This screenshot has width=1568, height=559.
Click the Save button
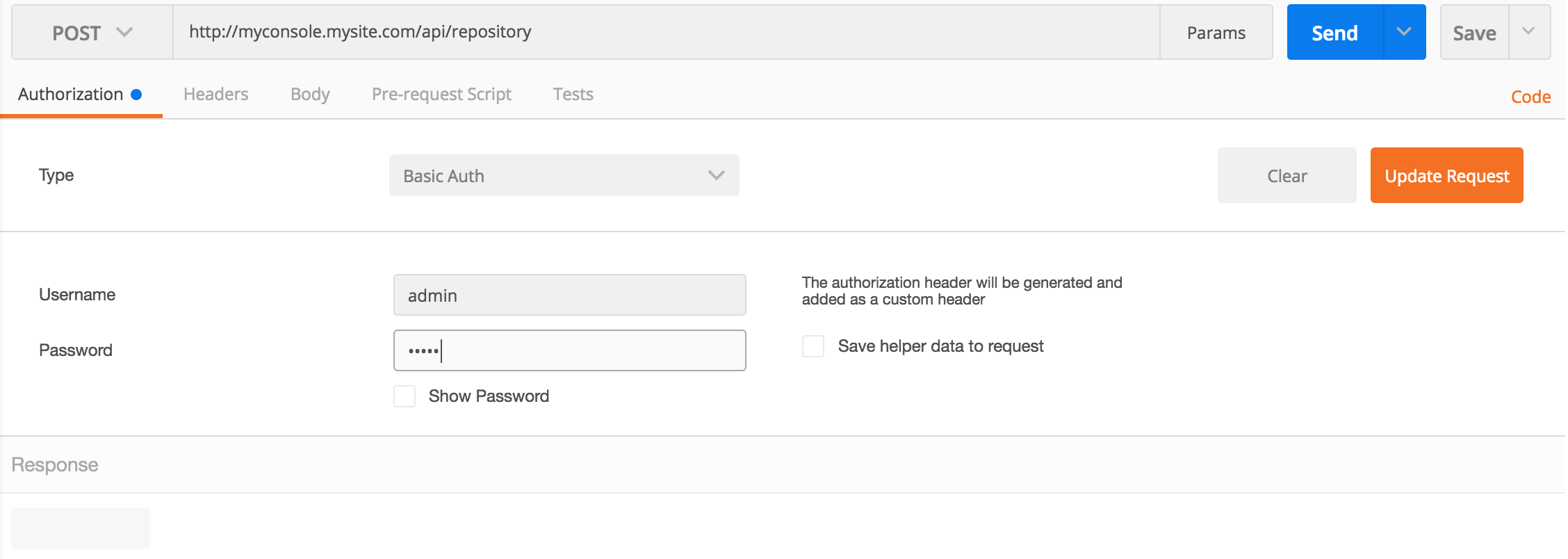click(1474, 33)
